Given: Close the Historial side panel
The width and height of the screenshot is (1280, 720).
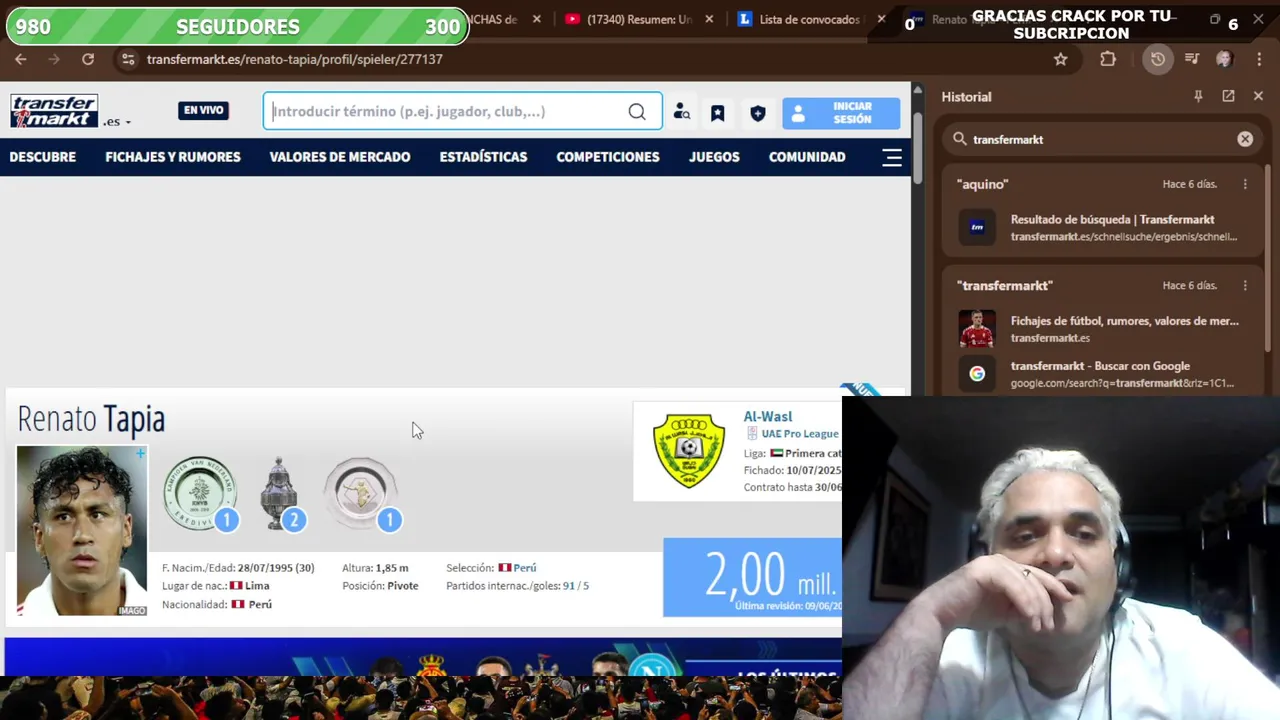Looking at the screenshot, I should 1258,96.
